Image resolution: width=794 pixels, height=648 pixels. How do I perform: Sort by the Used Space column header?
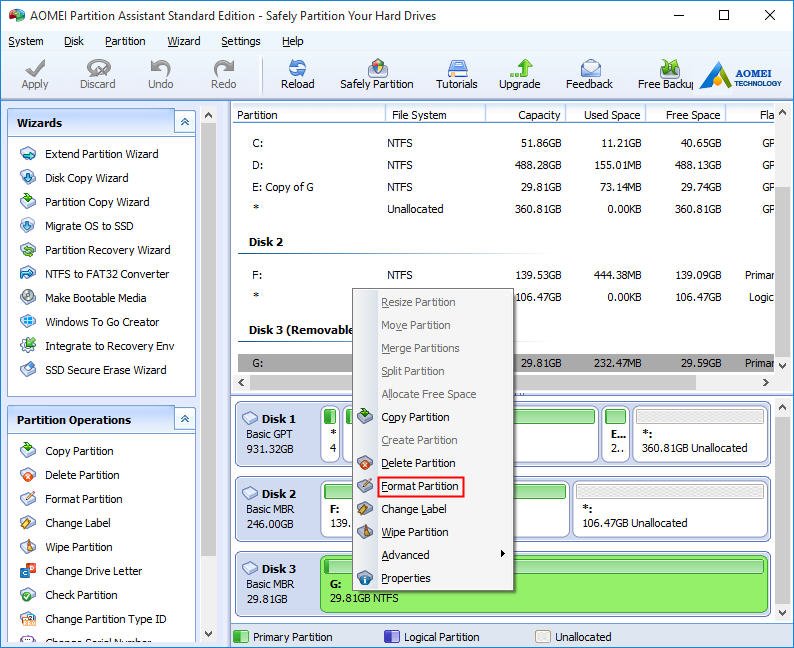(606, 115)
